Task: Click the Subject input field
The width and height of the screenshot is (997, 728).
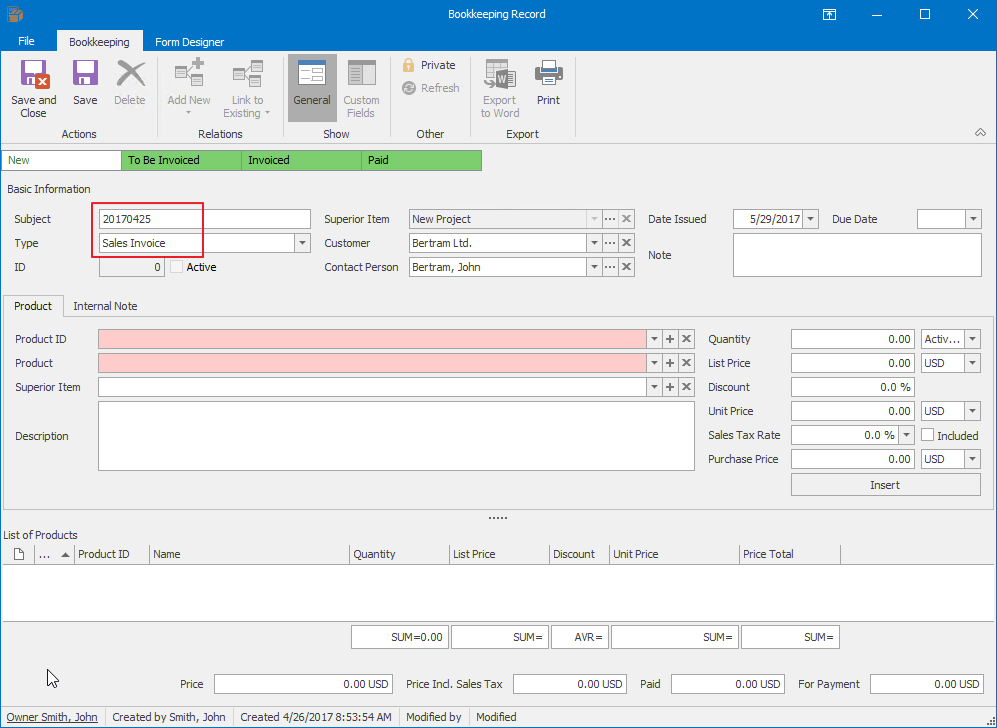Action: (x=205, y=219)
